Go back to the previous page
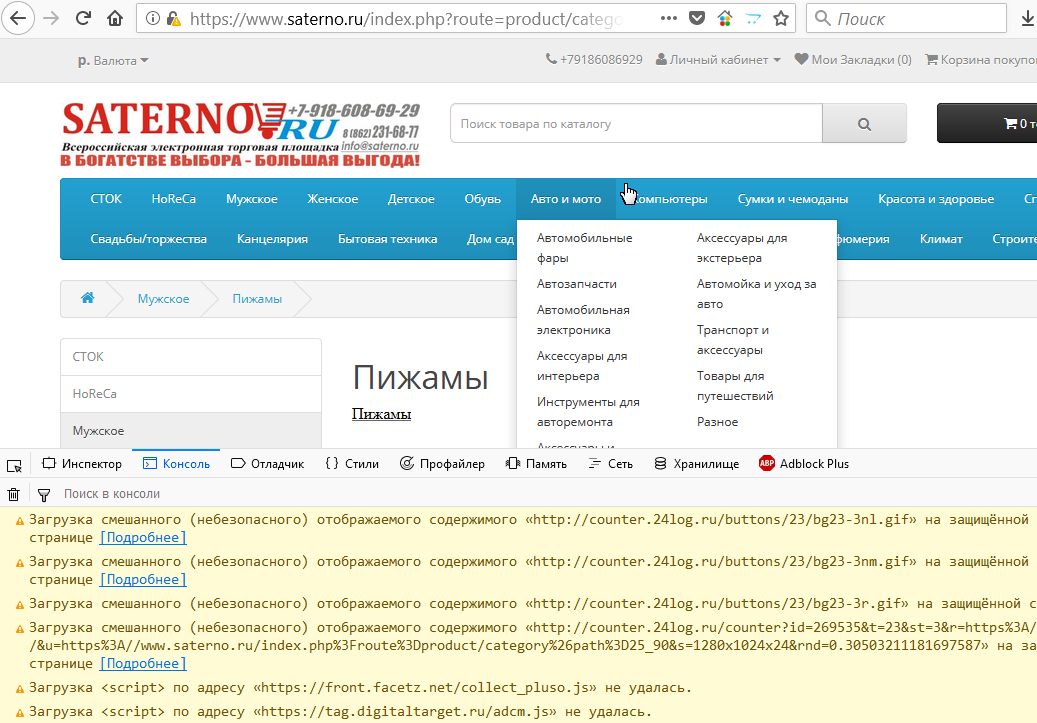The height and width of the screenshot is (723, 1037). [x=18, y=18]
